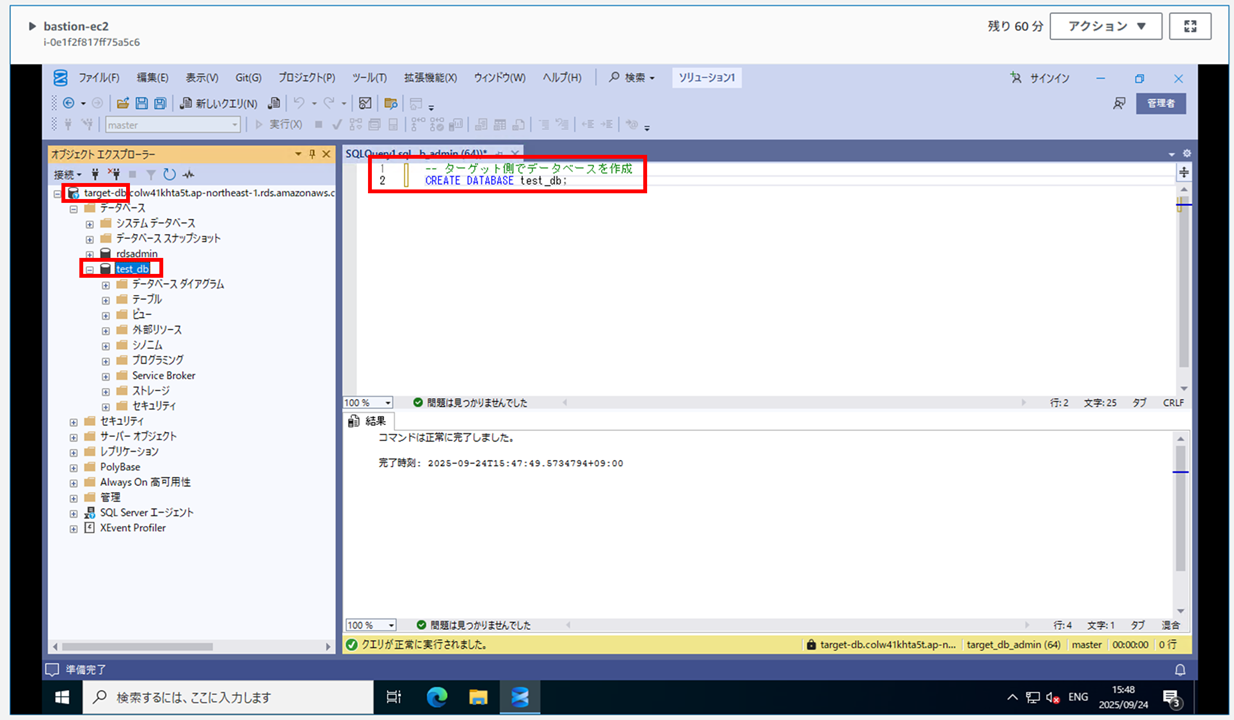Refresh Object Explorer with the circular arrow icon
1234x720 pixels.
pyautogui.click(x=169, y=174)
